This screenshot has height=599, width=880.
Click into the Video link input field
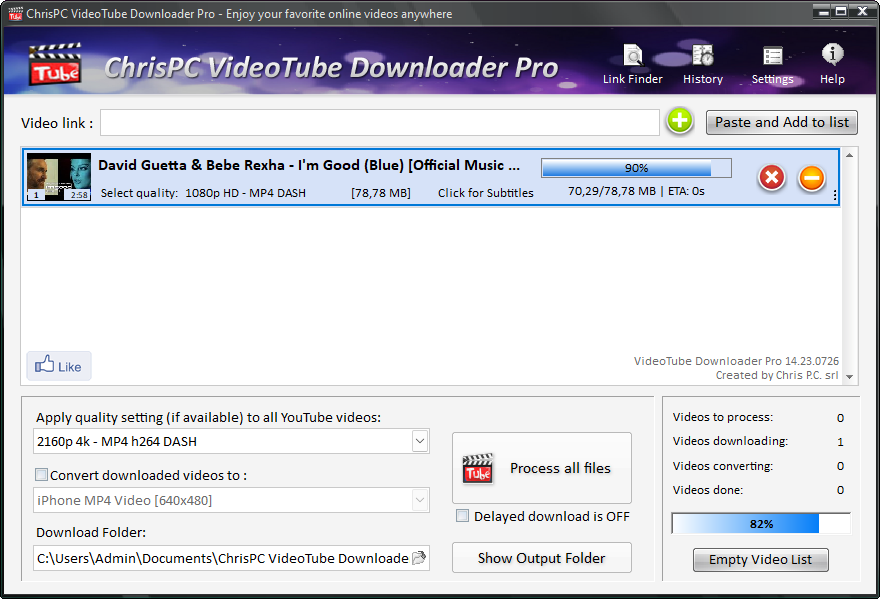[x=379, y=122]
